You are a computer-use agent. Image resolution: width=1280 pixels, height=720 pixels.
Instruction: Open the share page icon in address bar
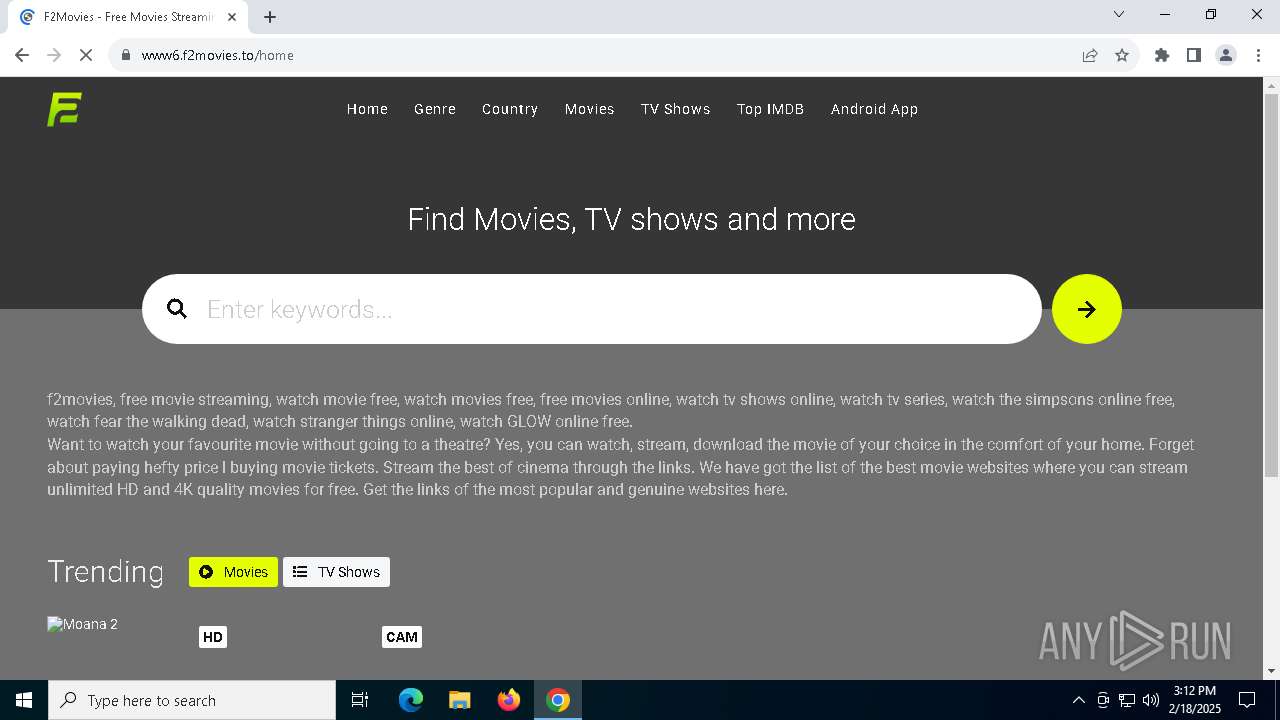coord(1090,55)
